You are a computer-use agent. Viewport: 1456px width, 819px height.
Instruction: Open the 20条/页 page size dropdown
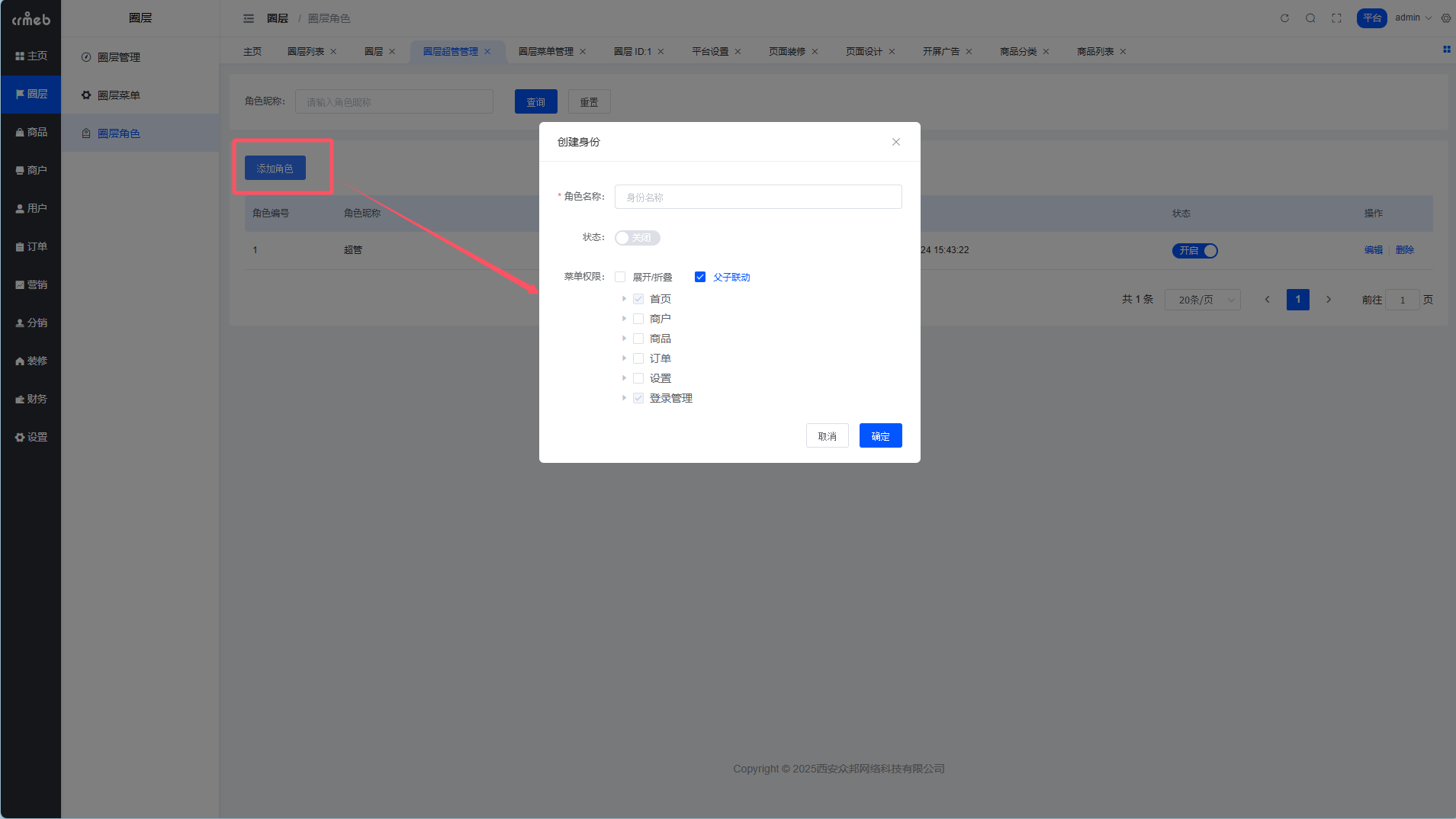coord(1202,300)
